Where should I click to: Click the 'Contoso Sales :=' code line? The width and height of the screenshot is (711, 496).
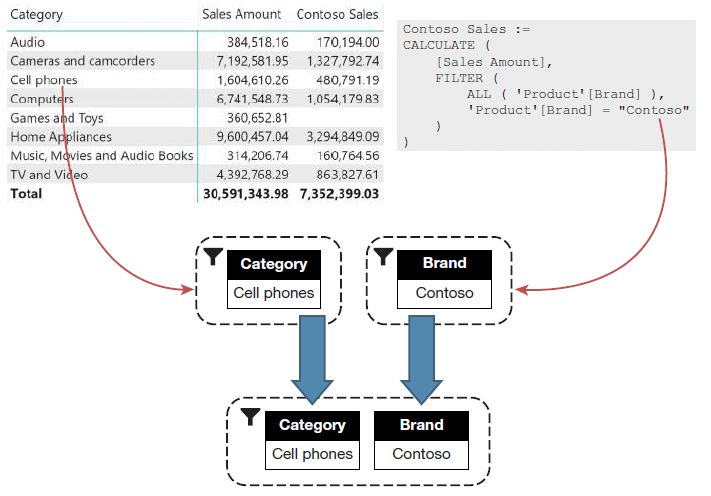coord(466,29)
